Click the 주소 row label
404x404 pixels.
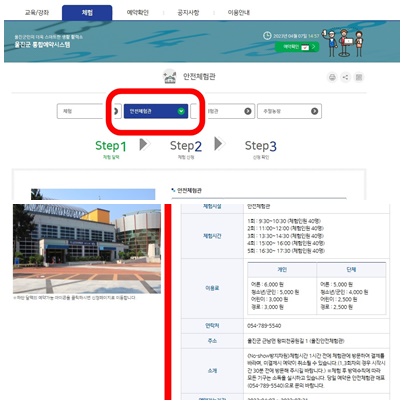click(212, 341)
